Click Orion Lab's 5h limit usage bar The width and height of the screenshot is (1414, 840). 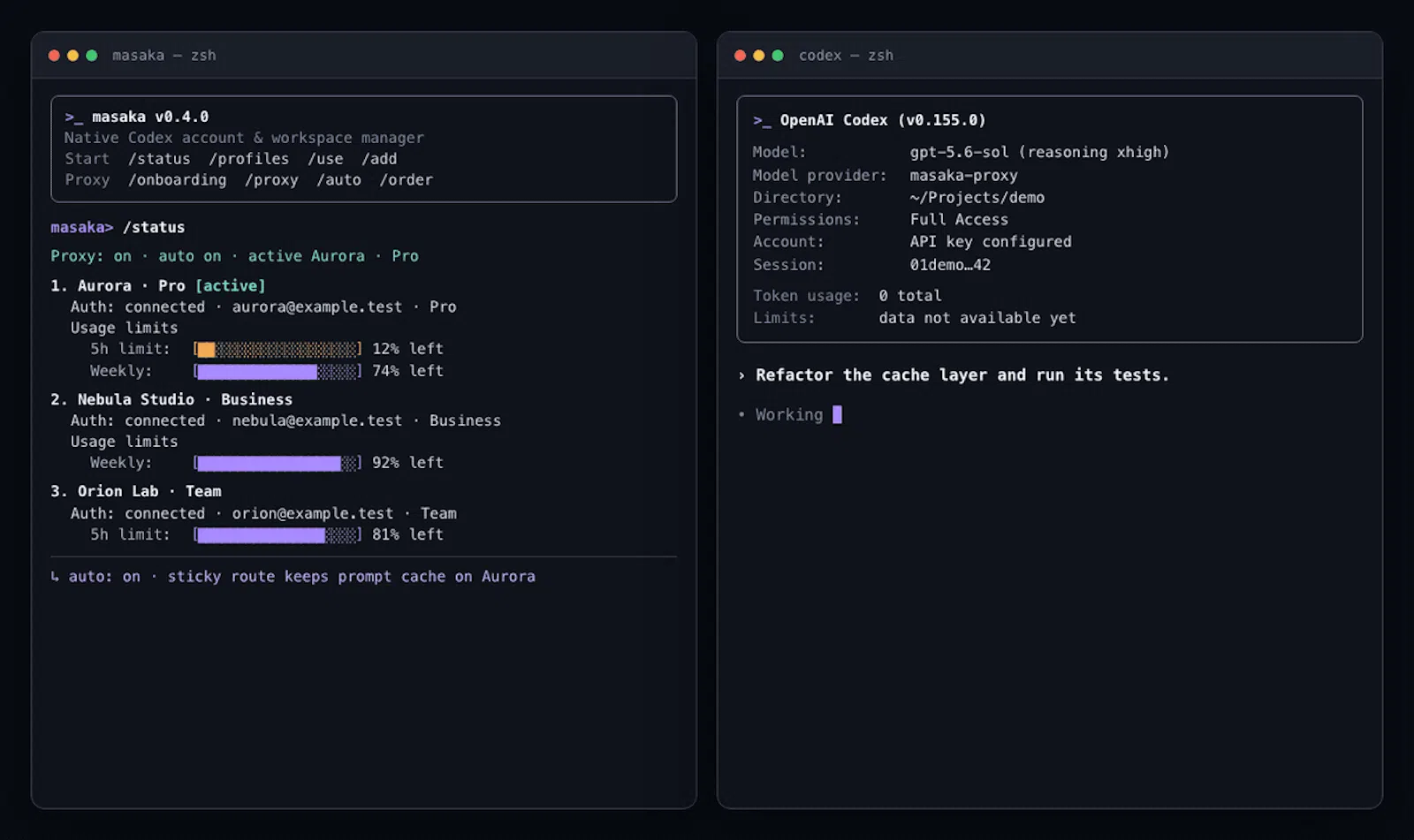(277, 535)
